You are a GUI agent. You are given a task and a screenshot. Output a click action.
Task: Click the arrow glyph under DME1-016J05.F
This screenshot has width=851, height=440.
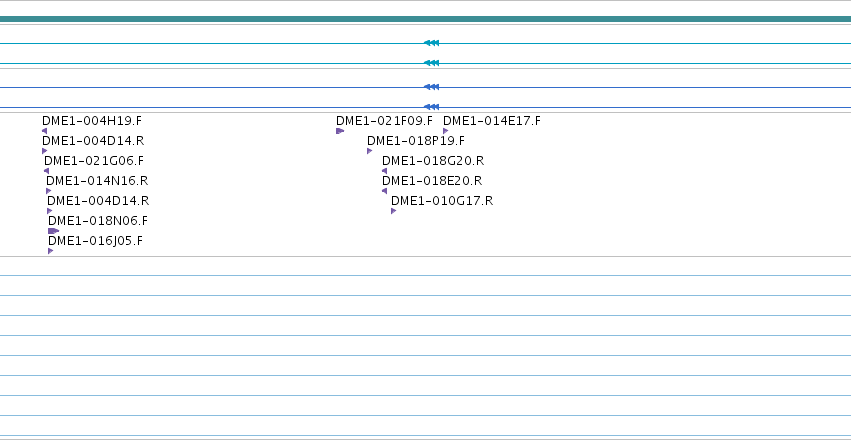tap(50, 251)
